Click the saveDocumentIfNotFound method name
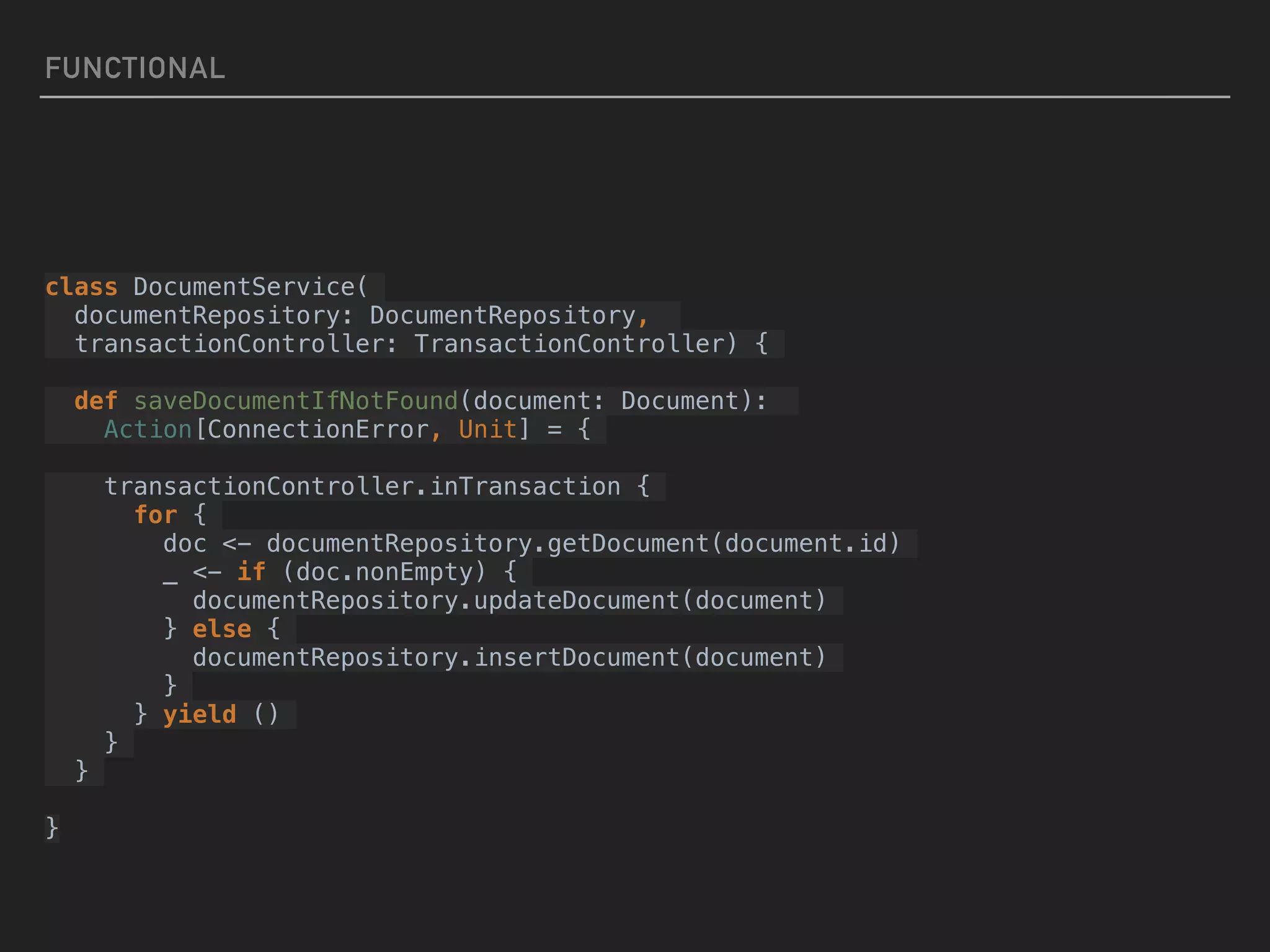 (x=296, y=401)
